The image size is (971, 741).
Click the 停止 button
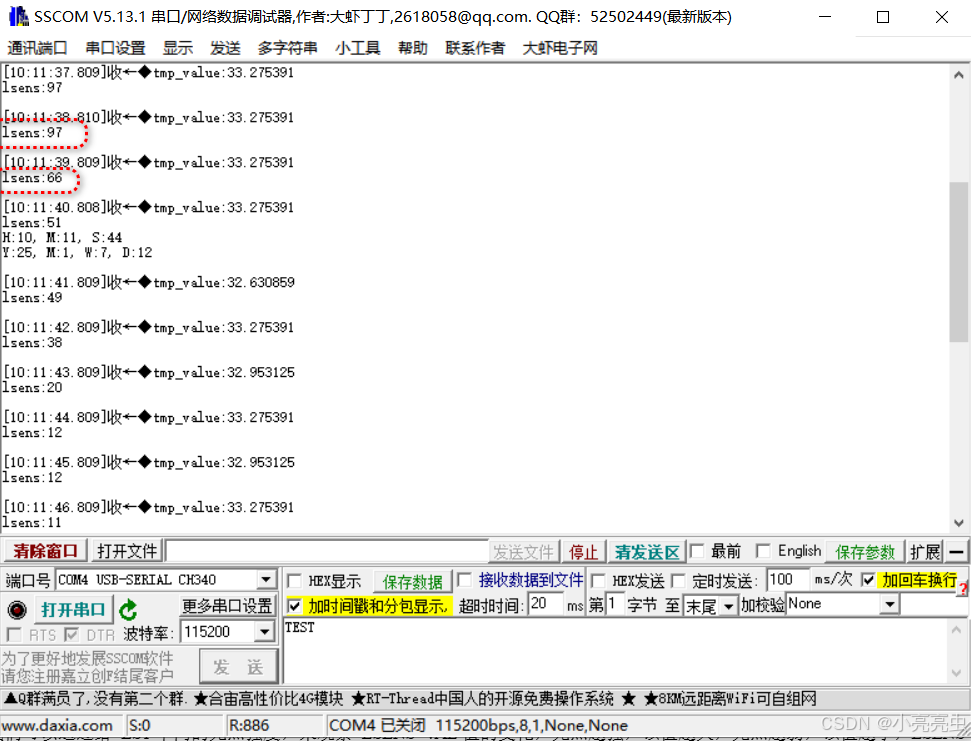[584, 552]
